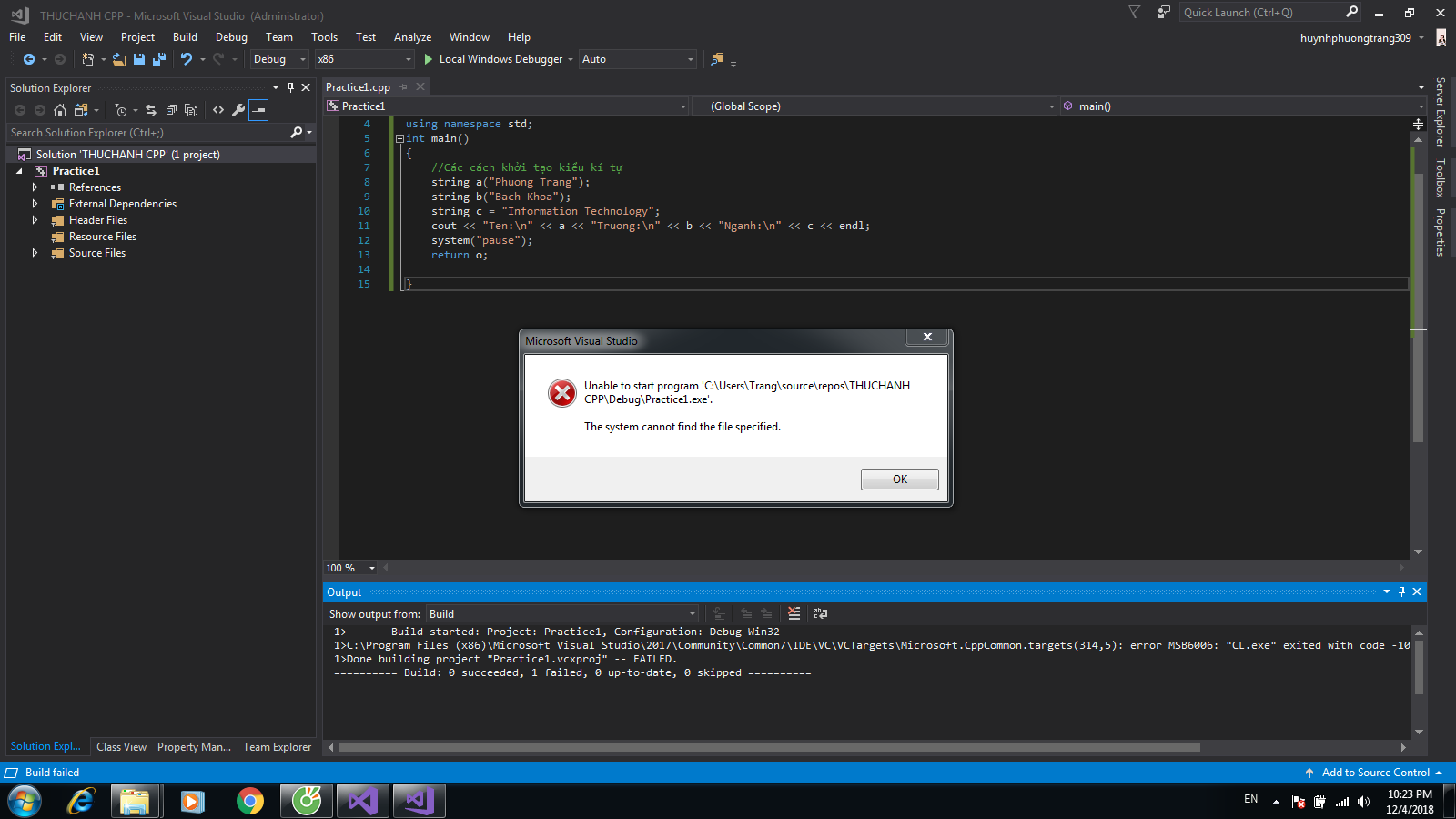Click OK in the error dialog

(x=899, y=480)
